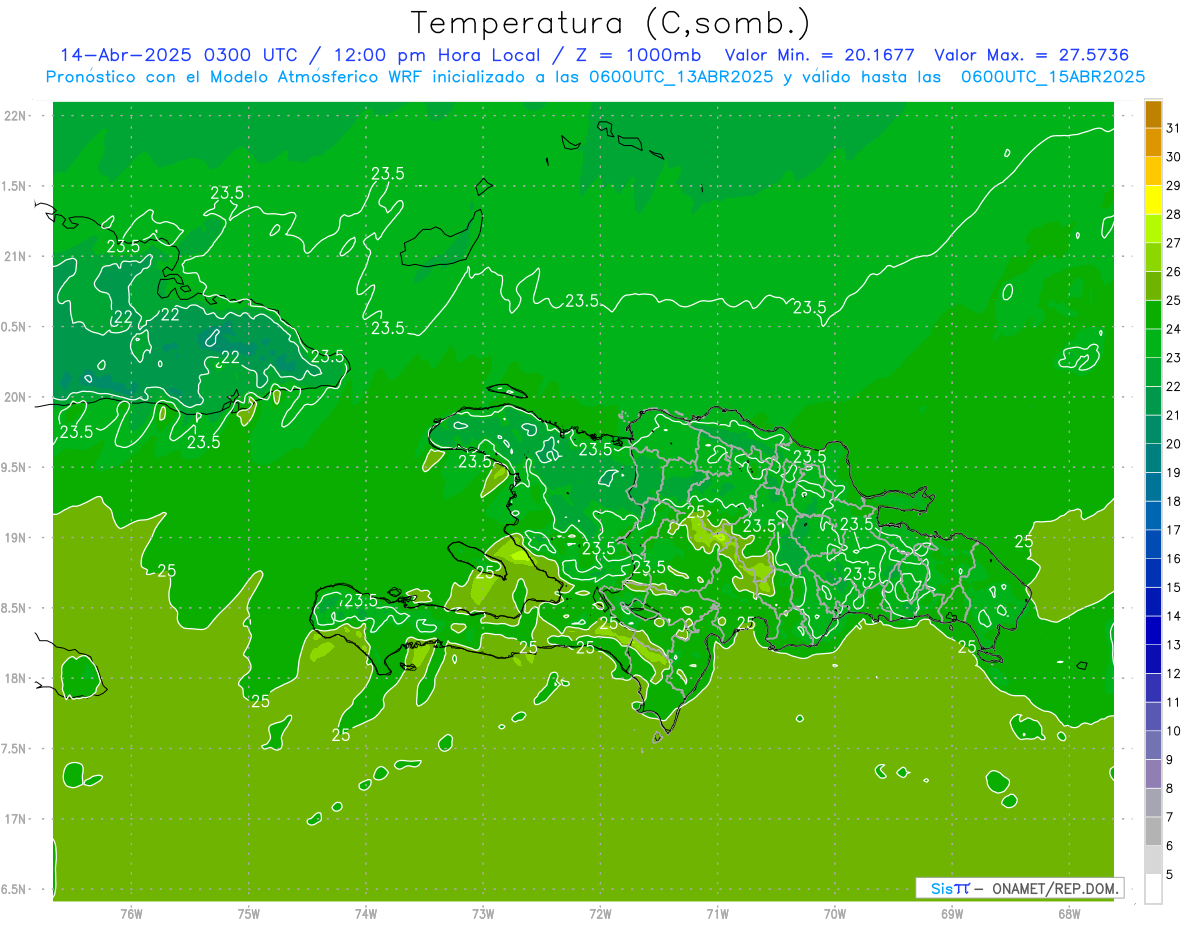This screenshot has height=927, width=1200.
Task: Click the '27' color scale label
Action: [1174, 243]
